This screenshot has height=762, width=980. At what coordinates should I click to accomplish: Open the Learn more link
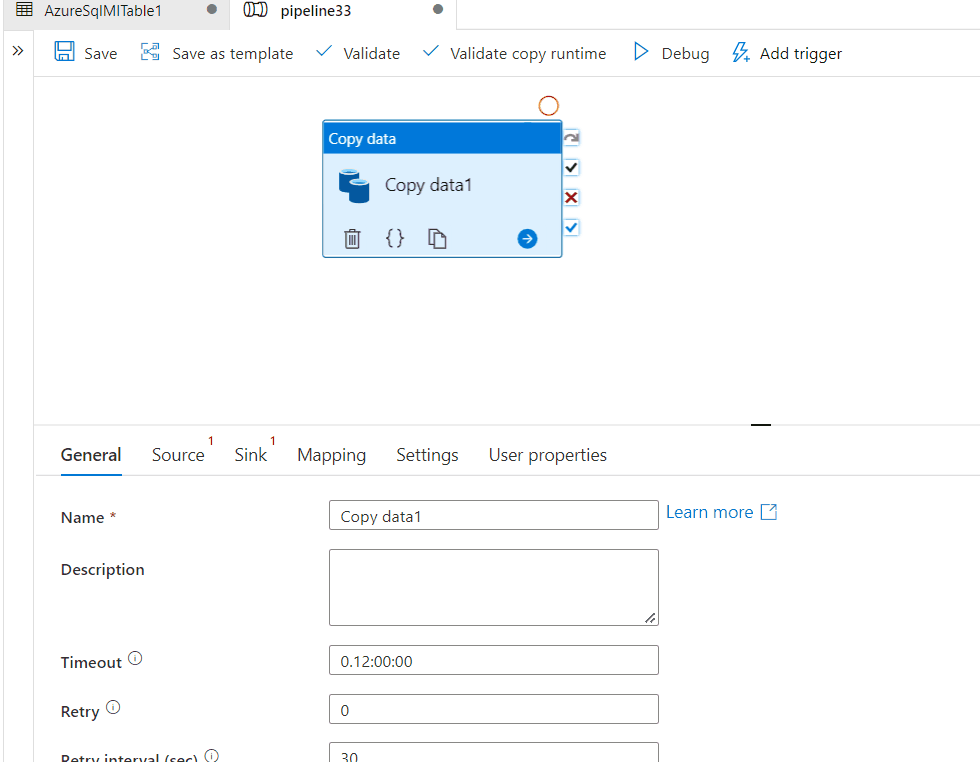(710, 511)
